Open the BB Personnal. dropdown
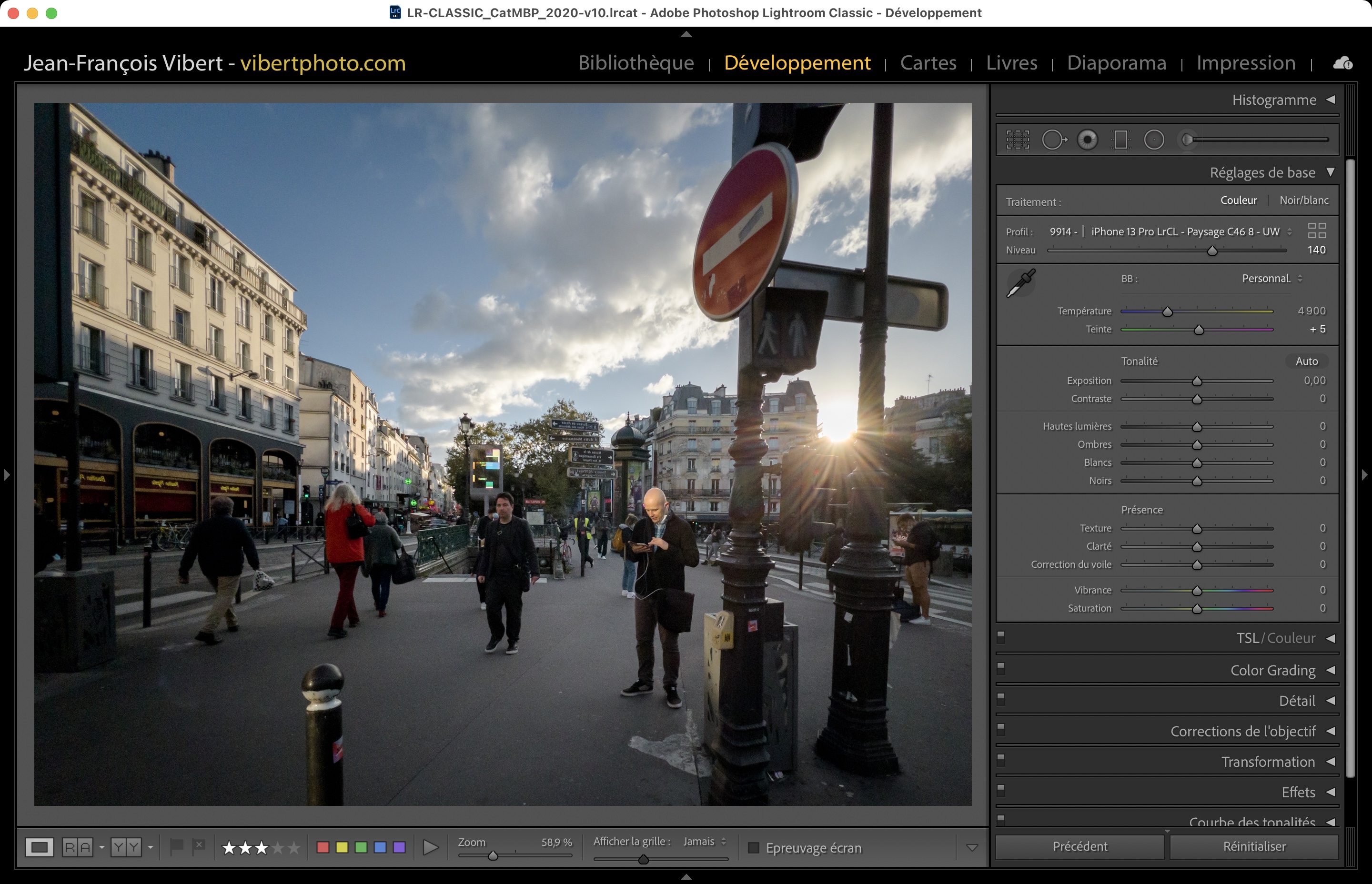This screenshot has height=884, width=1372. [x=1271, y=279]
